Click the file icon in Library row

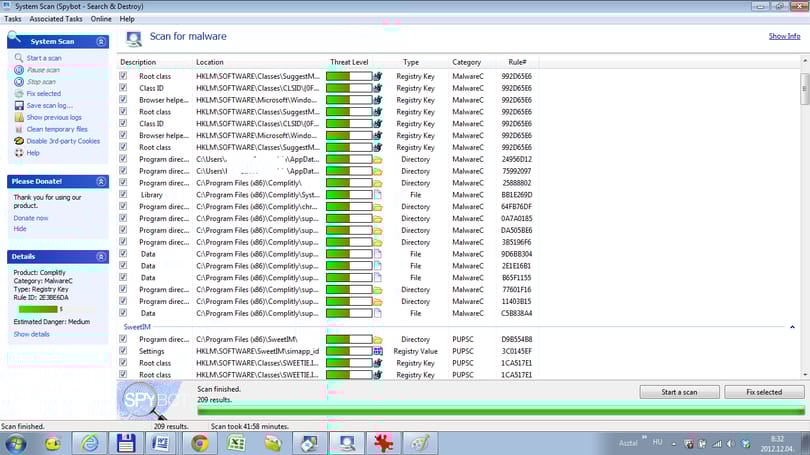pos(378,195)
